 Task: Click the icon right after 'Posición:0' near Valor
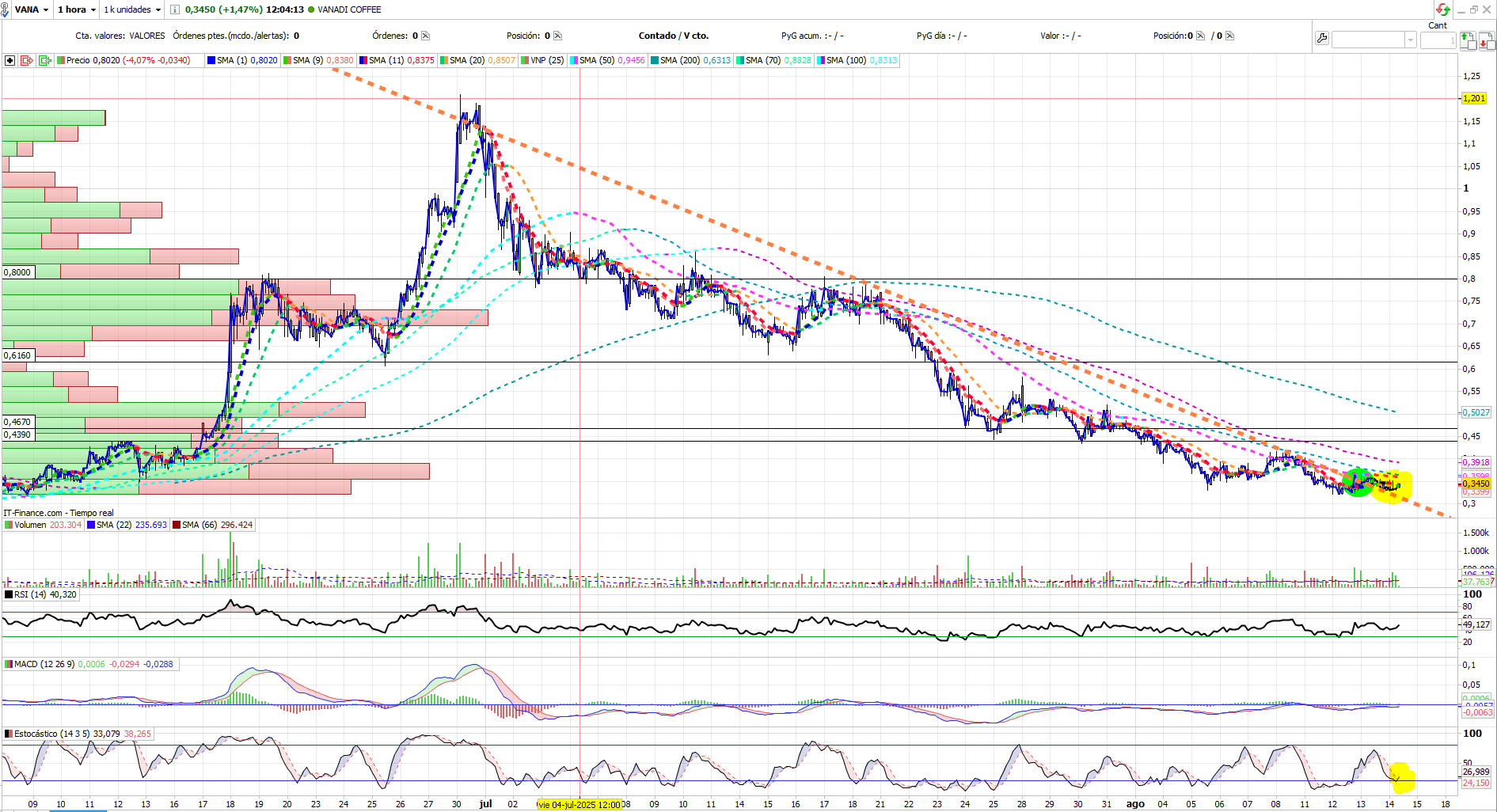tap(1201, 36)
